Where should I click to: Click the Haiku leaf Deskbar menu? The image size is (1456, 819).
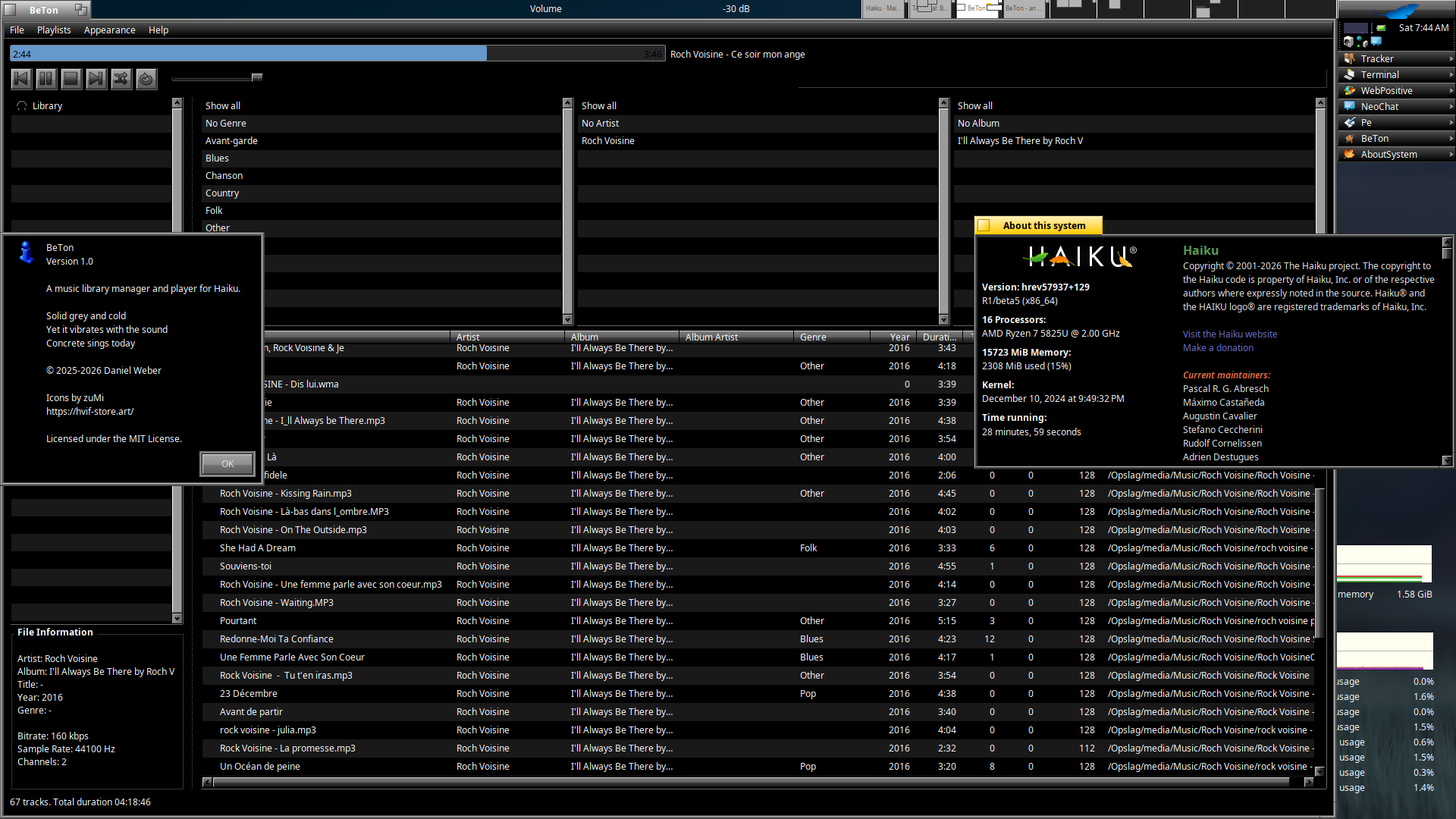coord(1396,11)
